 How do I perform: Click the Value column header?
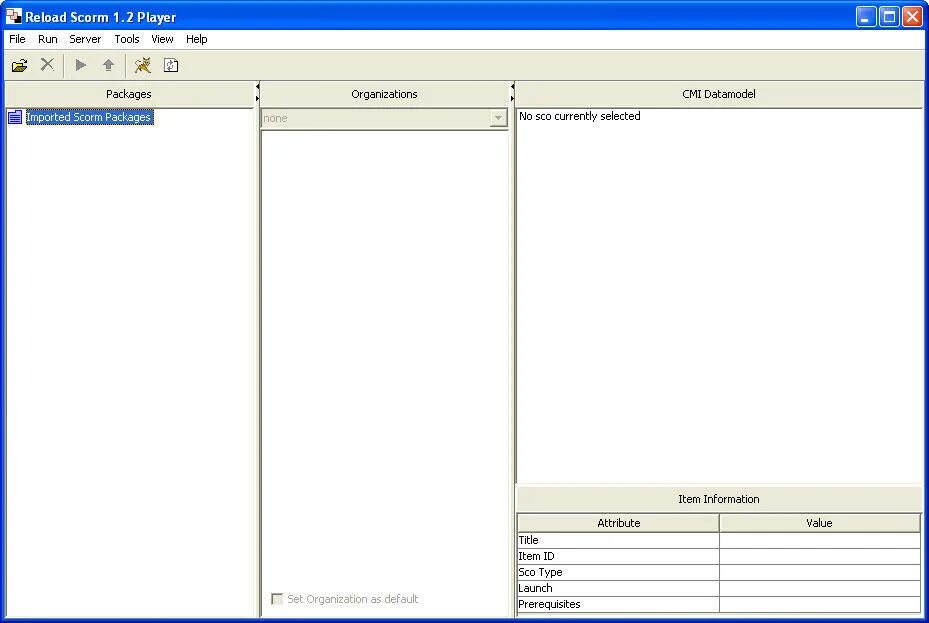point(819,523)
